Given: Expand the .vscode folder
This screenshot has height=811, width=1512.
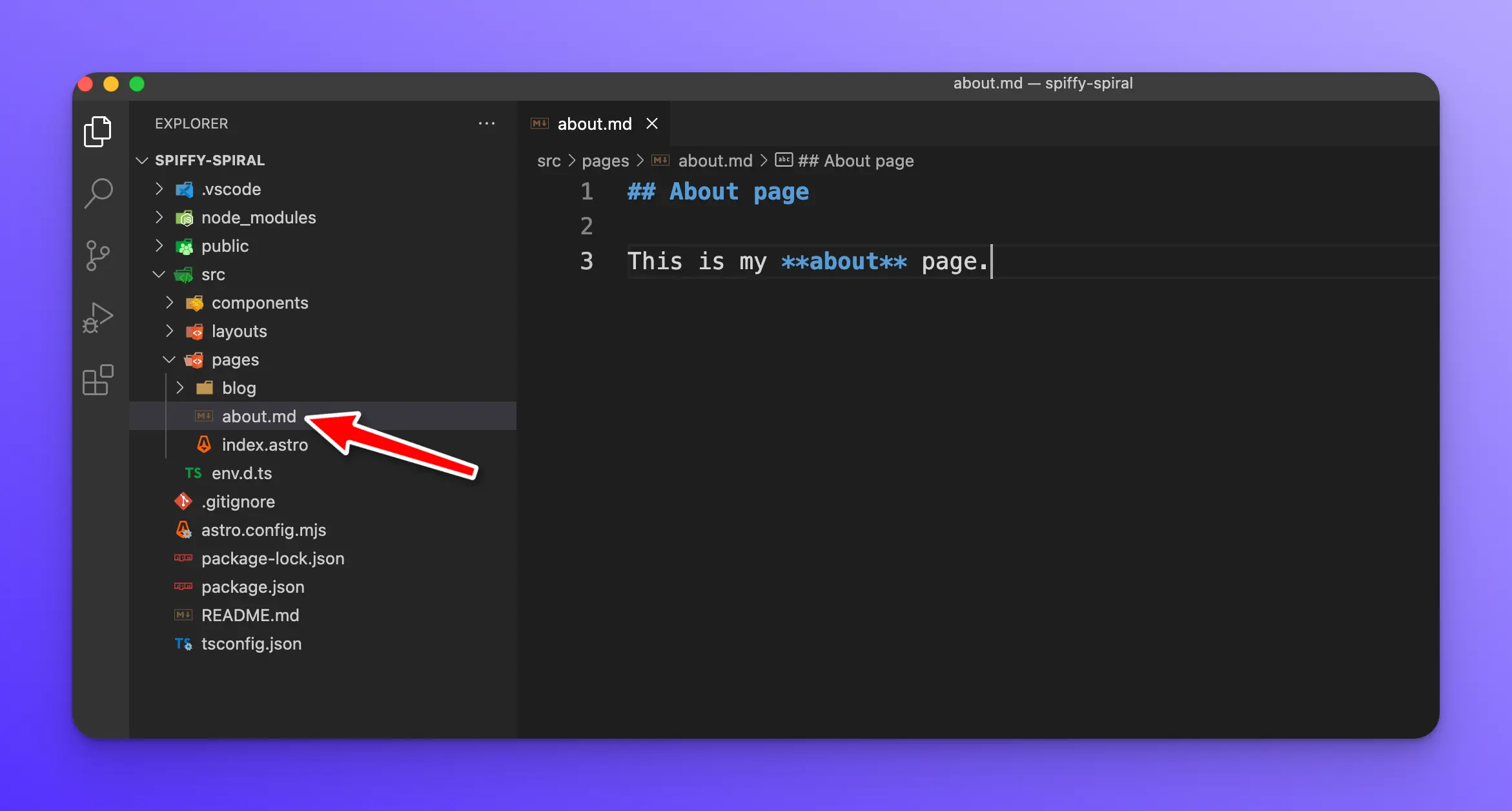Looking at the screenshot, I should coord(160,189).
